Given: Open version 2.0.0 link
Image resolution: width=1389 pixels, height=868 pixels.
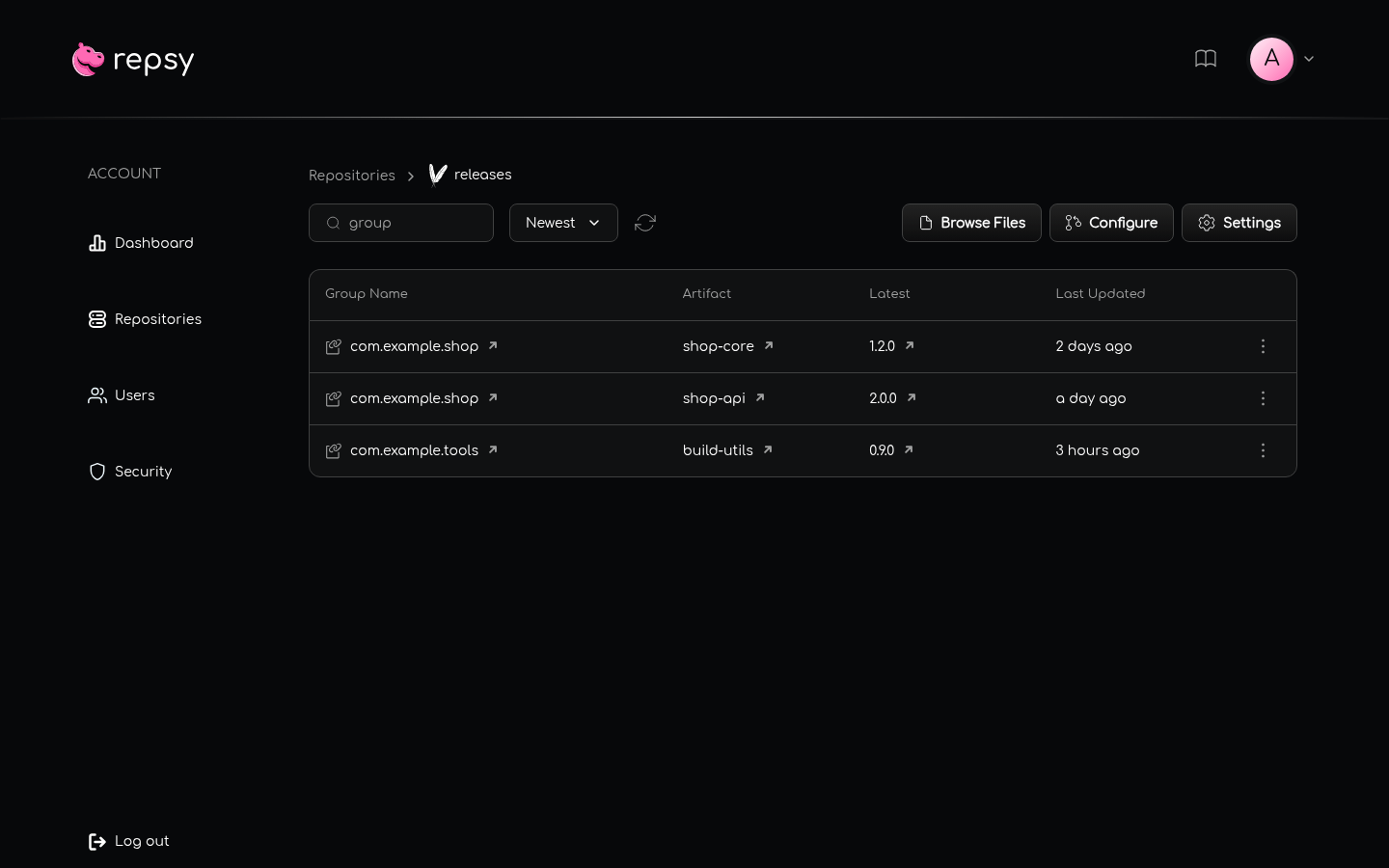Looking at the screenshot, I should point(892,398).
